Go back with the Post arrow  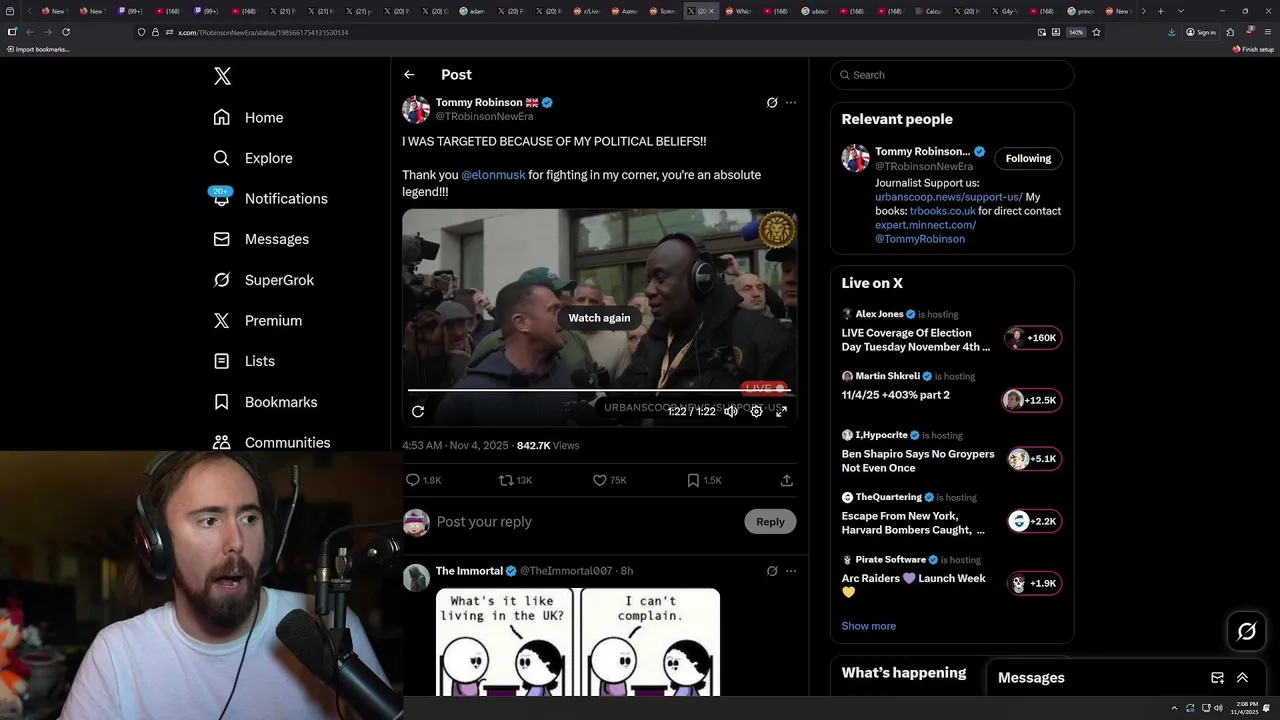pyautogui.click(x=409, y=75)
